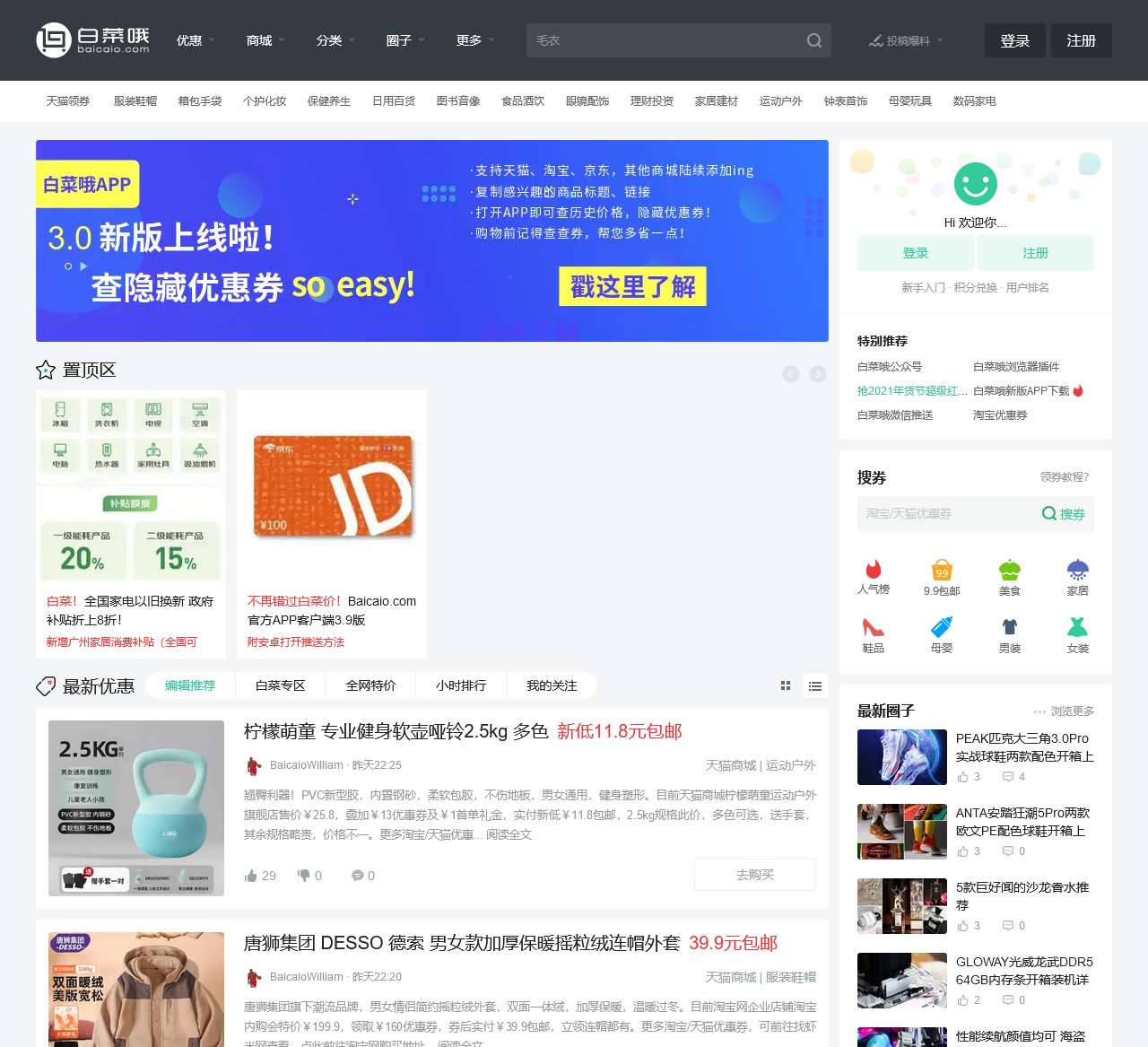Screen dimensions: 1148x1047
Task: Open the 淘宝优惠券 link
Action: point(1000,415)
